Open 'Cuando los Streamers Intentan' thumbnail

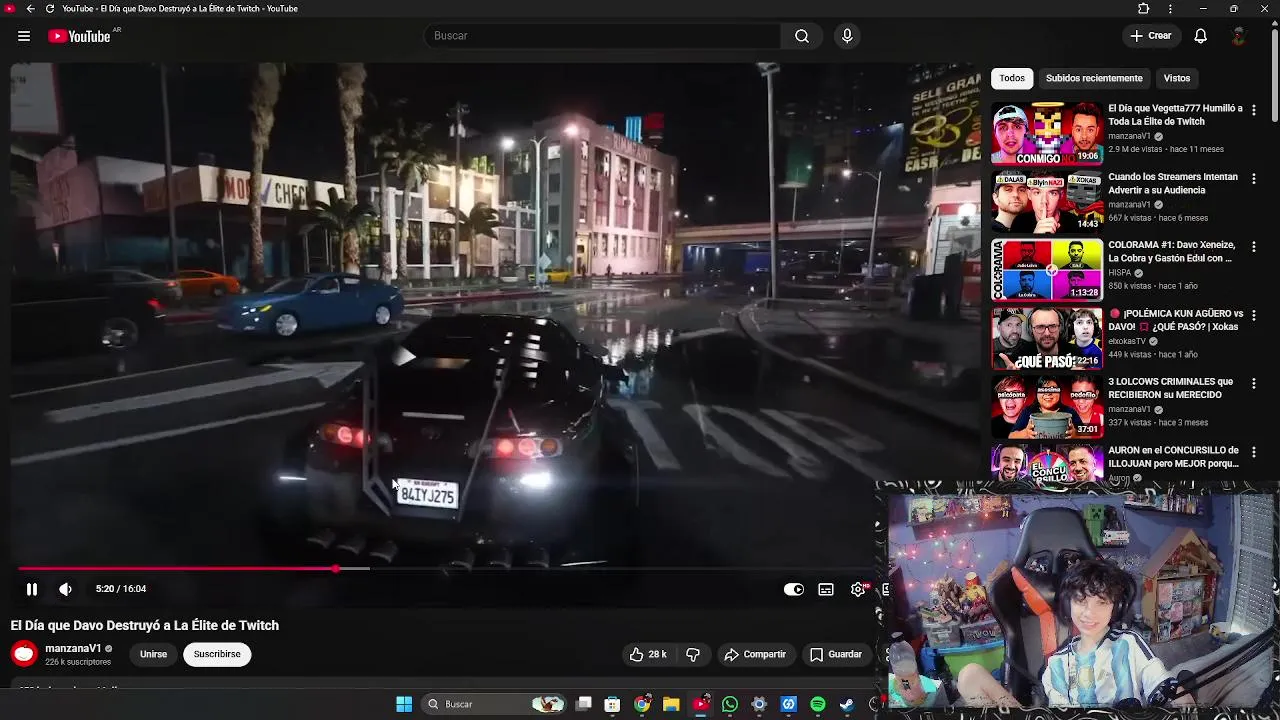tap(1047, 201)
